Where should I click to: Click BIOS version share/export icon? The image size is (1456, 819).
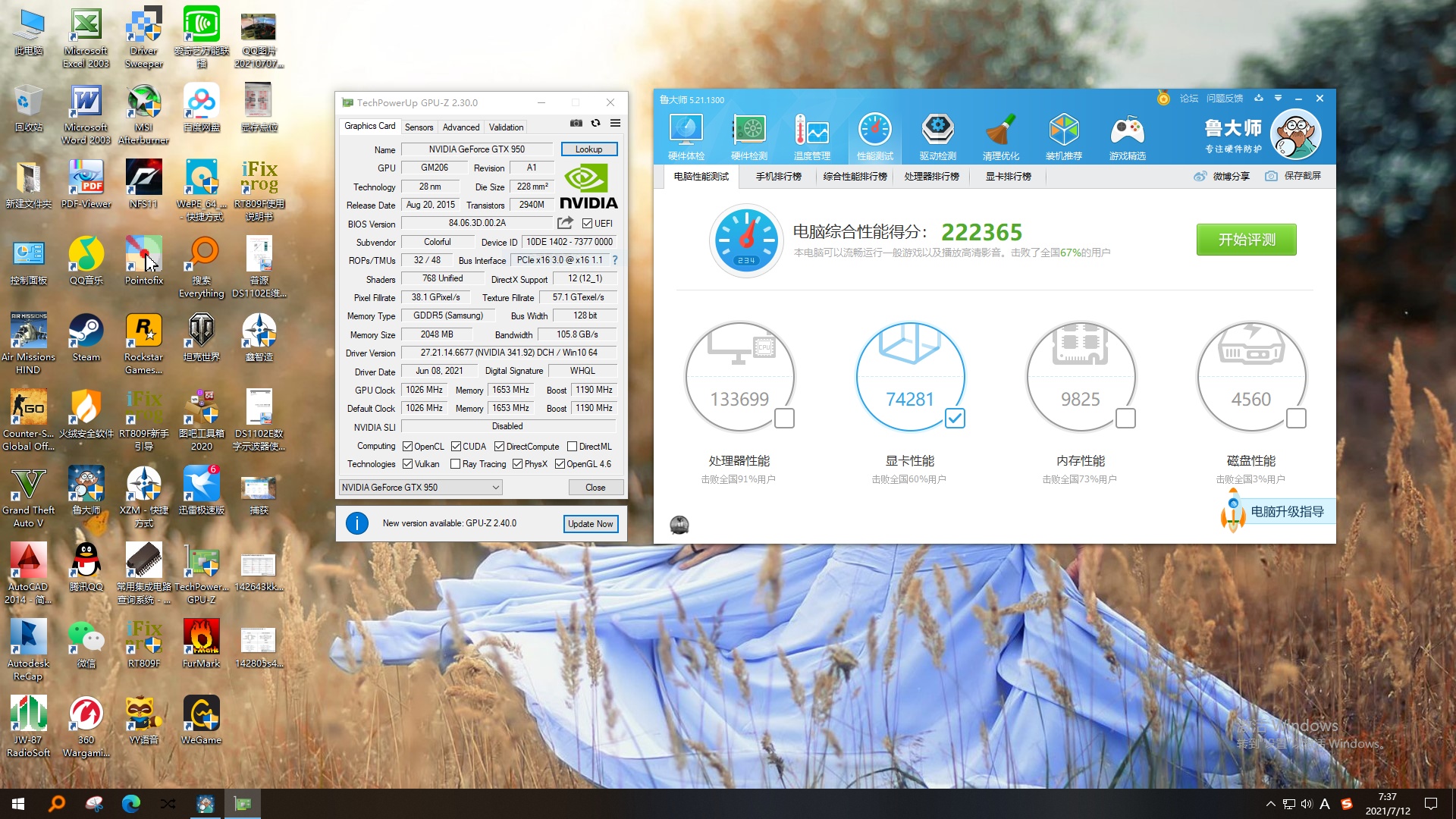tap(565, 223)
